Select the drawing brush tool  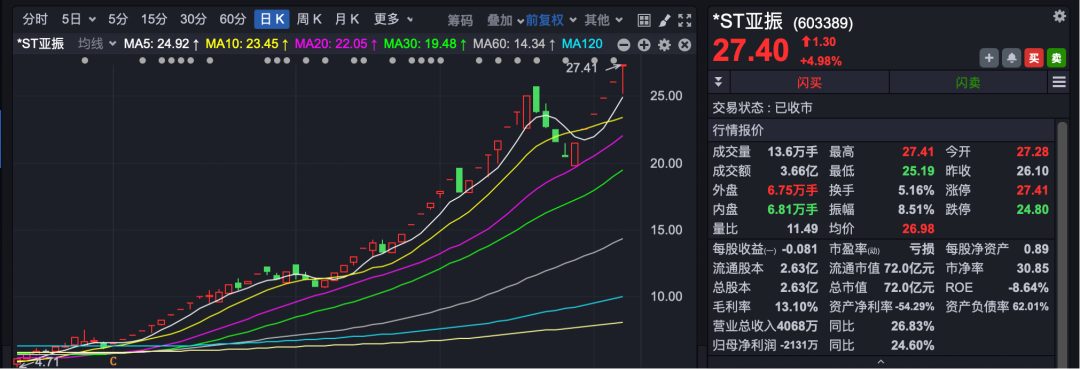click(664, 20)
